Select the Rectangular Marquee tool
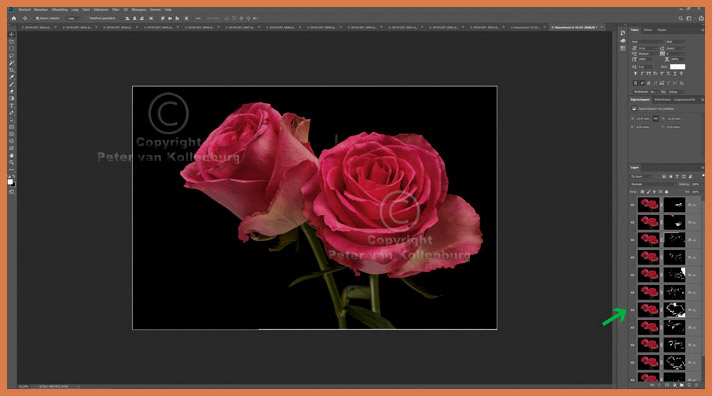This screenshot has height=396, width=712. click(x=12, y=49)
